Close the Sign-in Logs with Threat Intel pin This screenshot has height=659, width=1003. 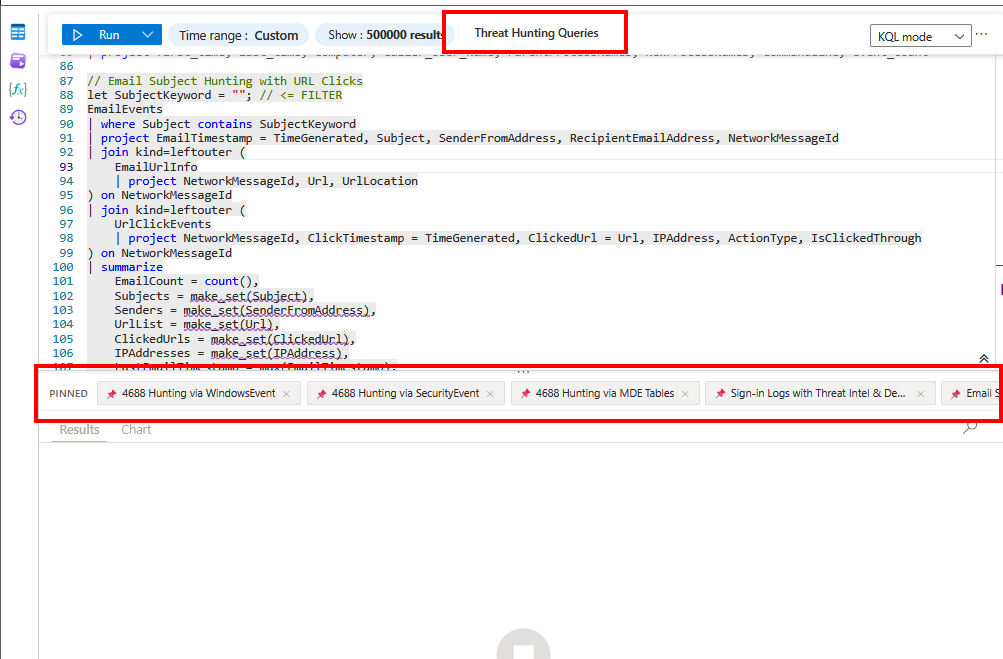point(920,394)
